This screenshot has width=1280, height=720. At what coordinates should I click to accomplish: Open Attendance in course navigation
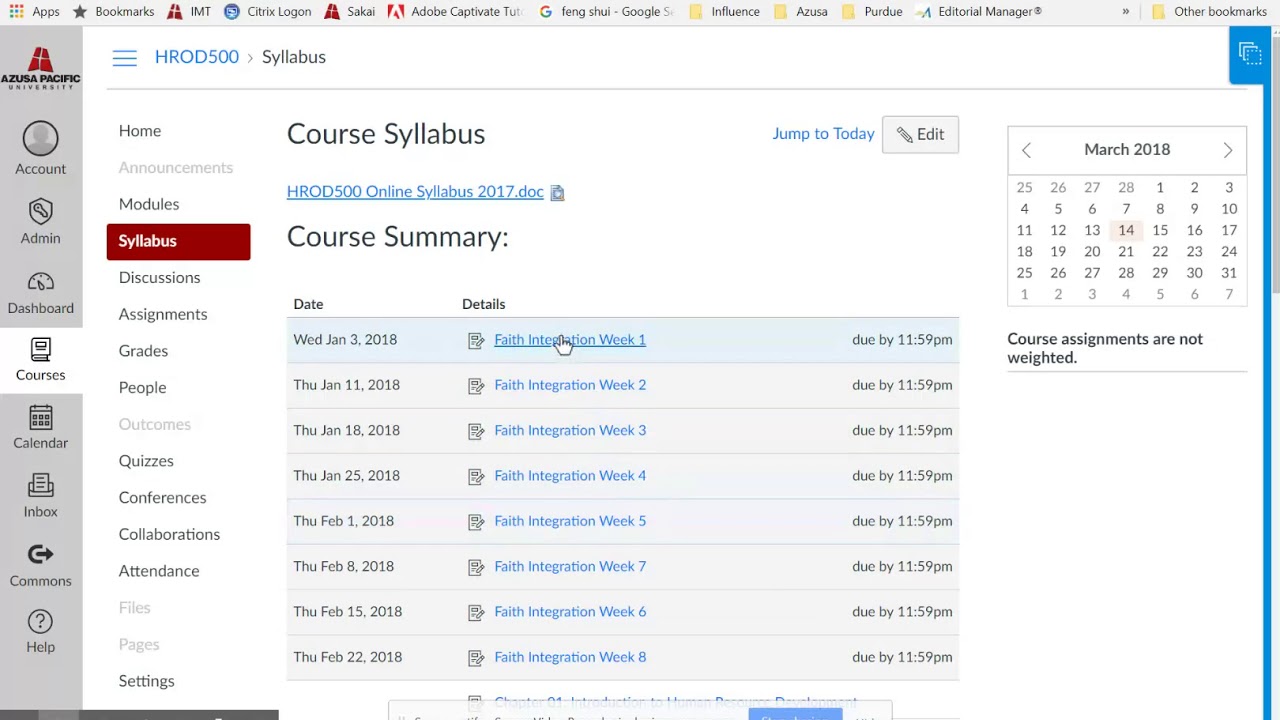159,571
